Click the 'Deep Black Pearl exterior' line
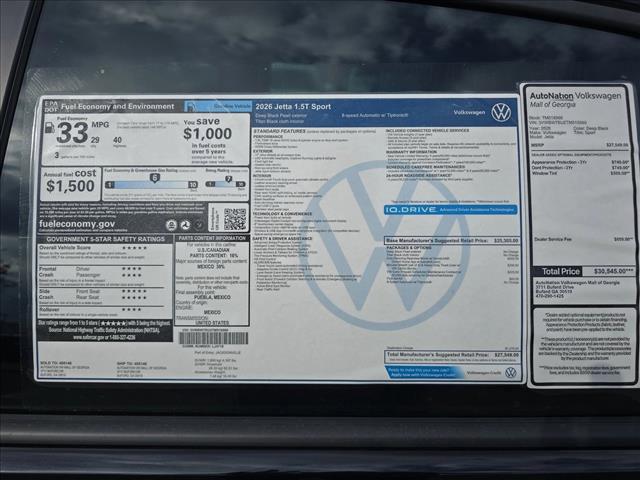Screen dimensions: 640x480 pyautogui.click(x=281, y=116)
